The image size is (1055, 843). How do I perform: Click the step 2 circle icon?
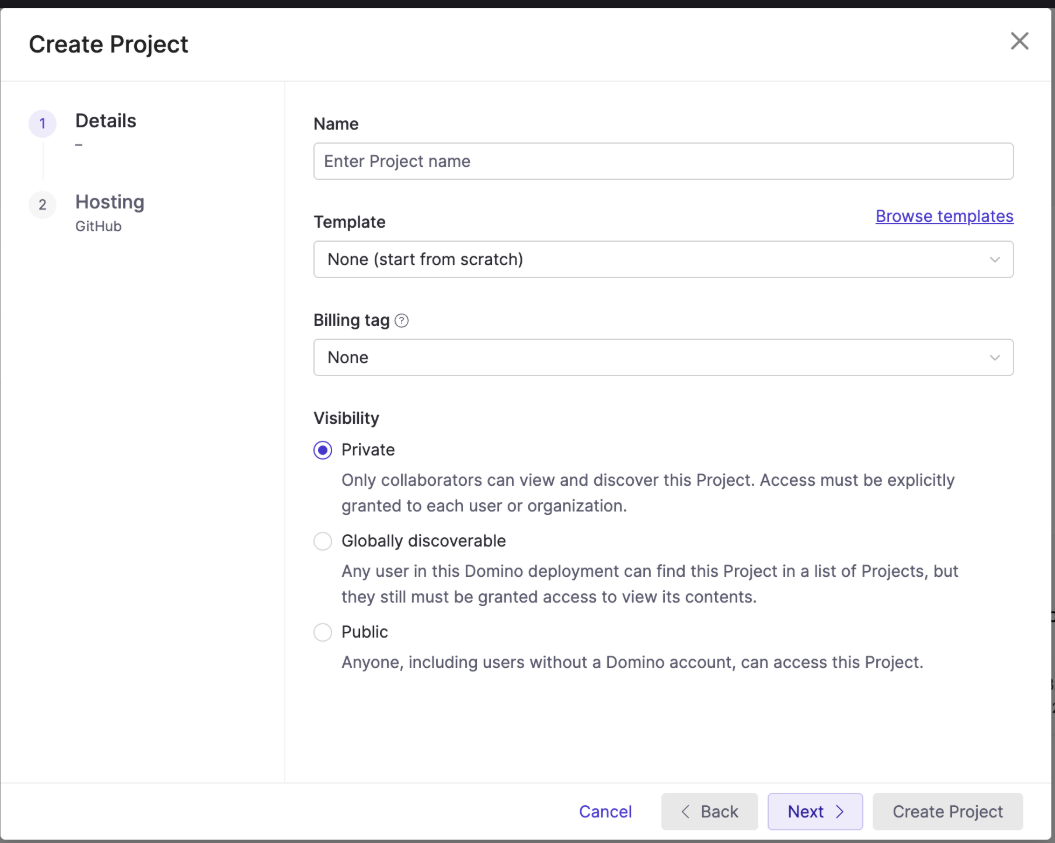click(x=42, y=205)
